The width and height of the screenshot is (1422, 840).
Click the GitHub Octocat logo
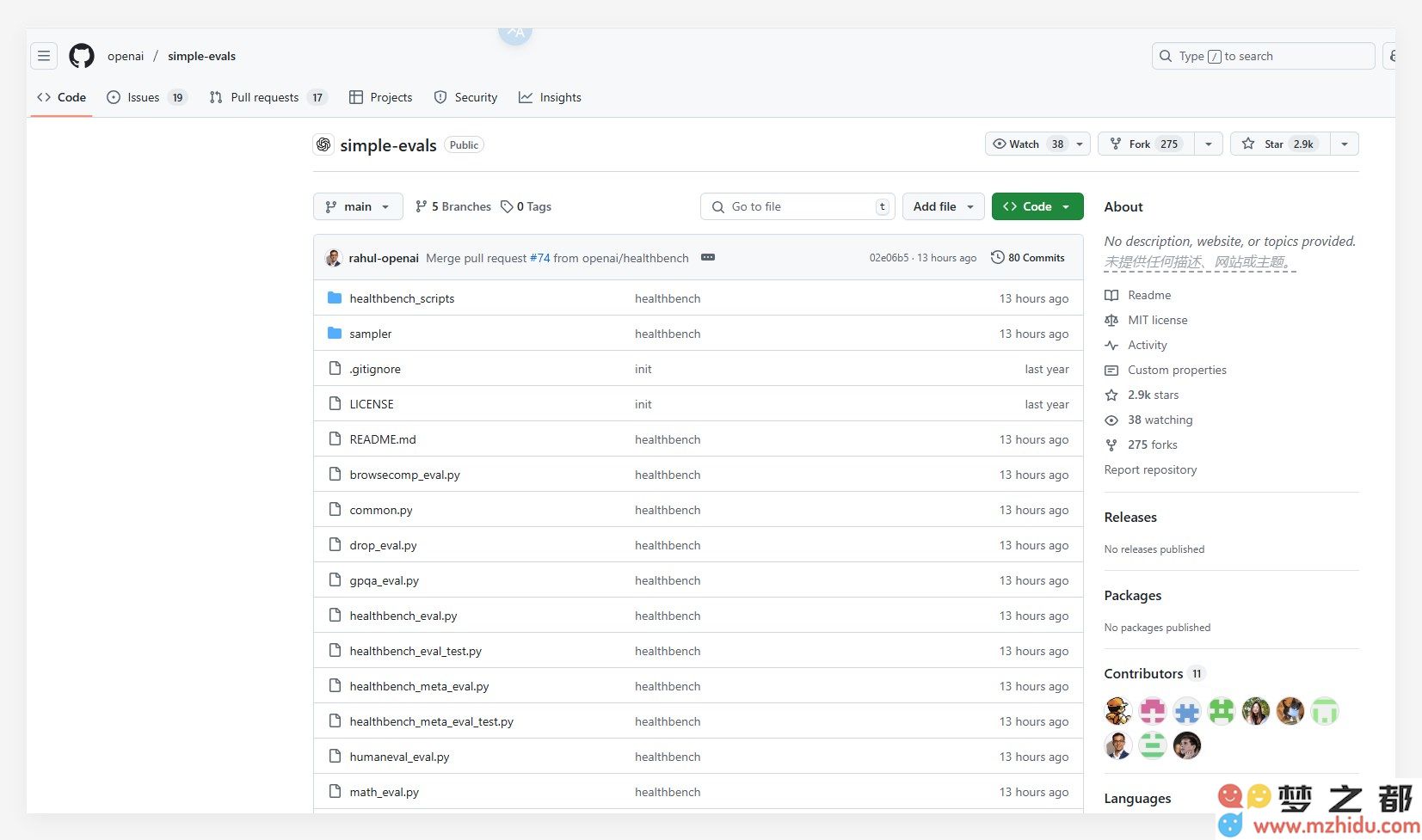pyautogui.click(x=82, y=56)
